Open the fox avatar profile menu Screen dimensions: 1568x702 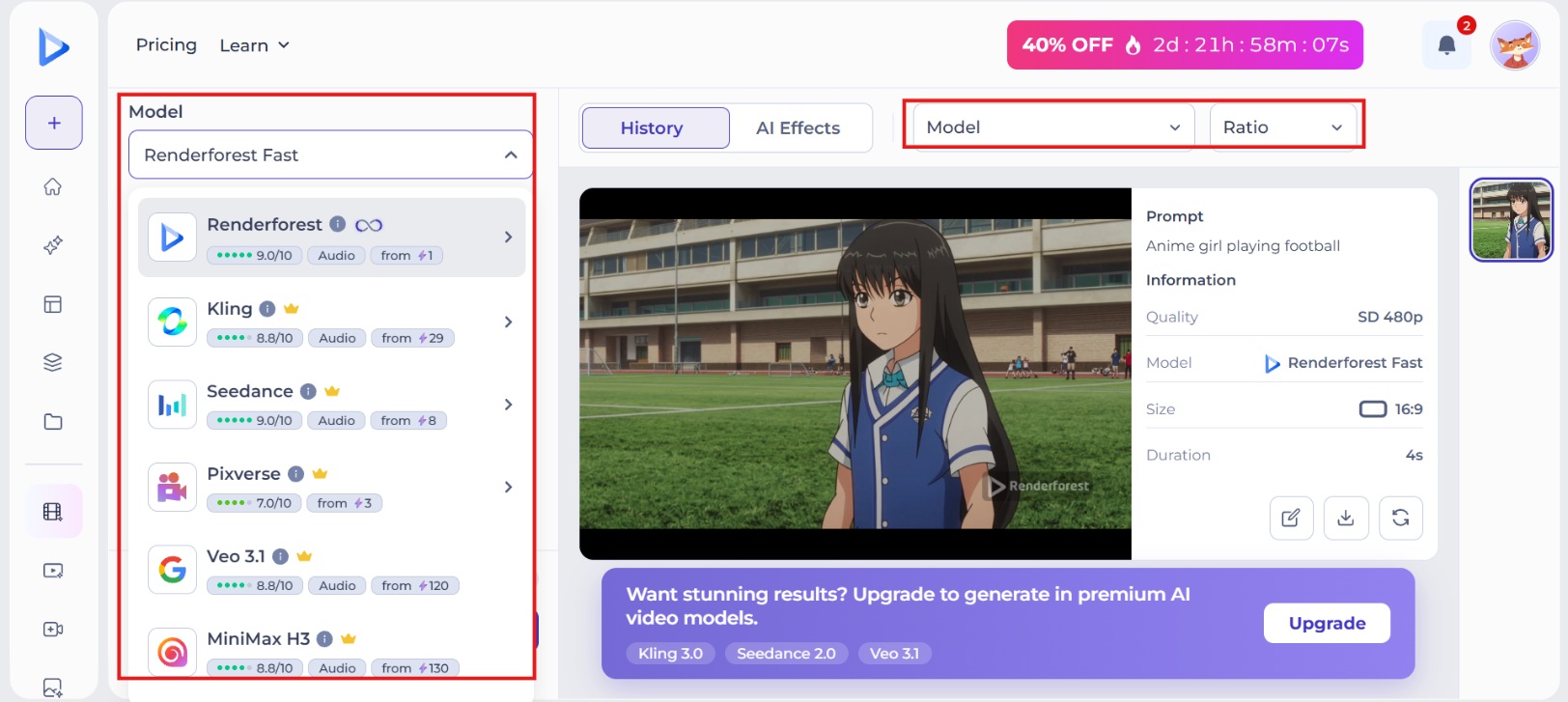1515,45
